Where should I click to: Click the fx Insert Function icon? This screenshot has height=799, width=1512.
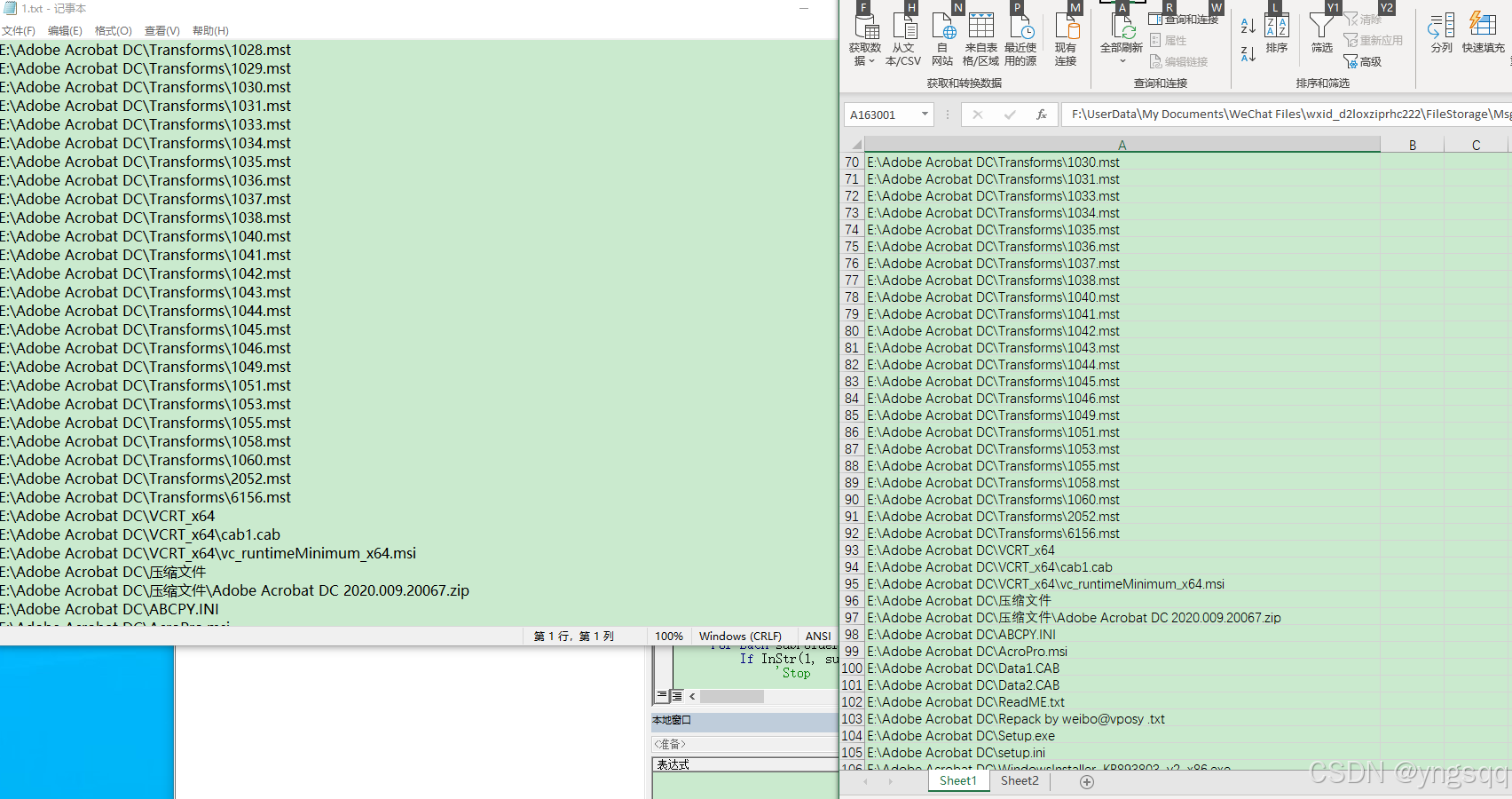point(1042,115)
